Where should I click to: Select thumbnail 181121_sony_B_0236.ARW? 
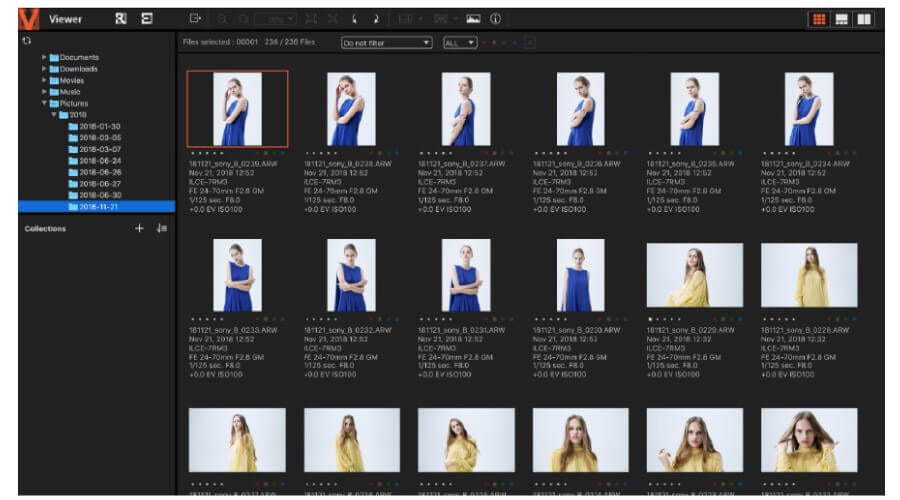[x=580, y=108]
